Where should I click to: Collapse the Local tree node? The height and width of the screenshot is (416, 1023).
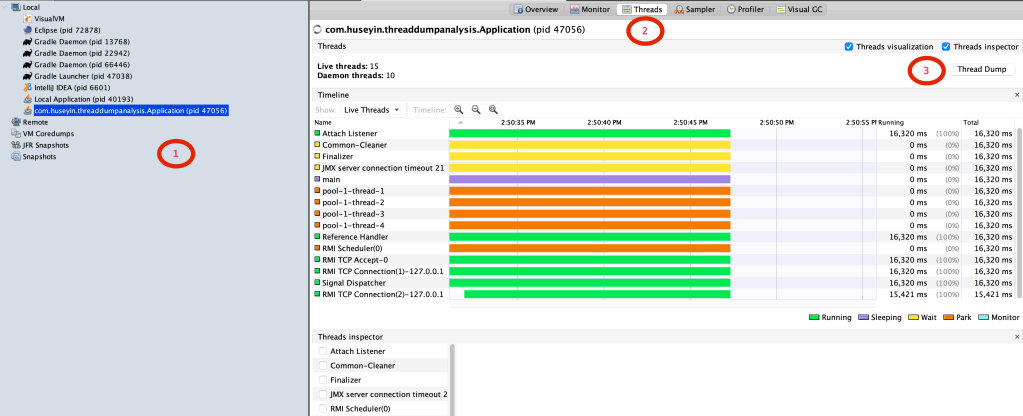point(6,7)
